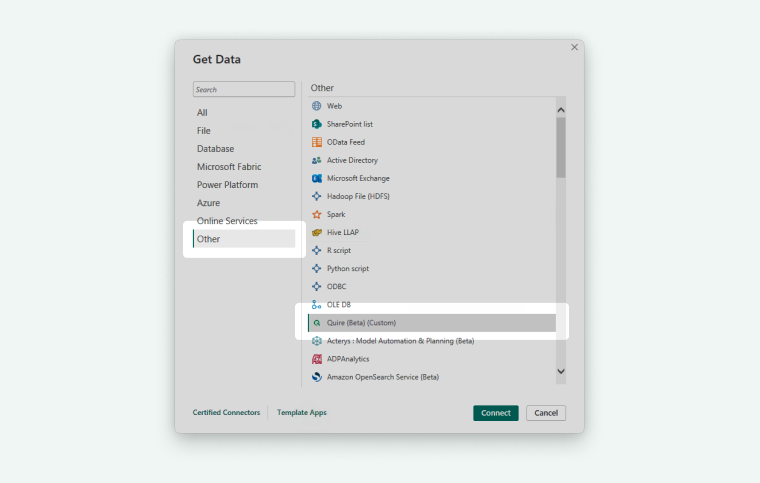The image size is (760, 483).
Task: Choose Amazon OpenSearch Service icon
Action: tap(317, 377)
